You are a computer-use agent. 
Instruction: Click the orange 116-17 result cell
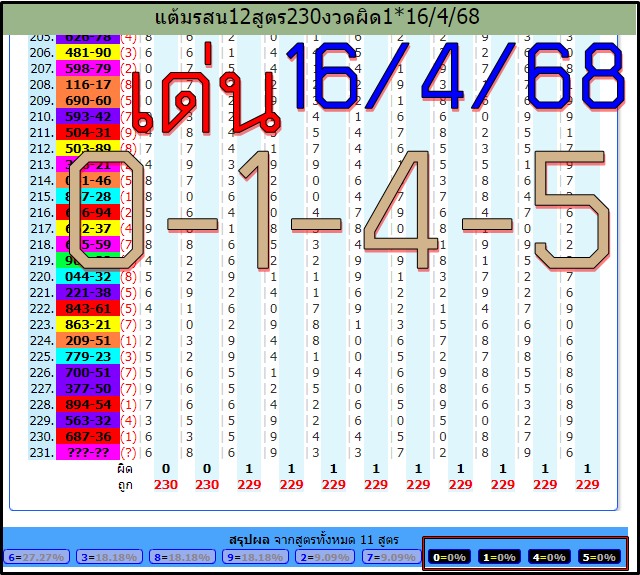(x=89, y=85)
